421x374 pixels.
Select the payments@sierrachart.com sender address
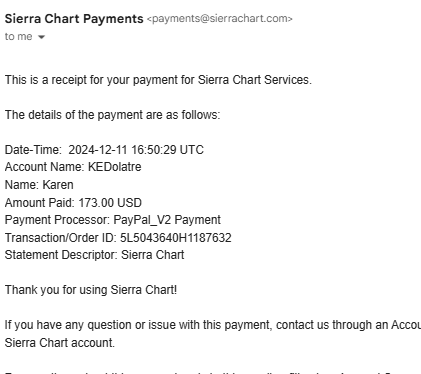220,19
